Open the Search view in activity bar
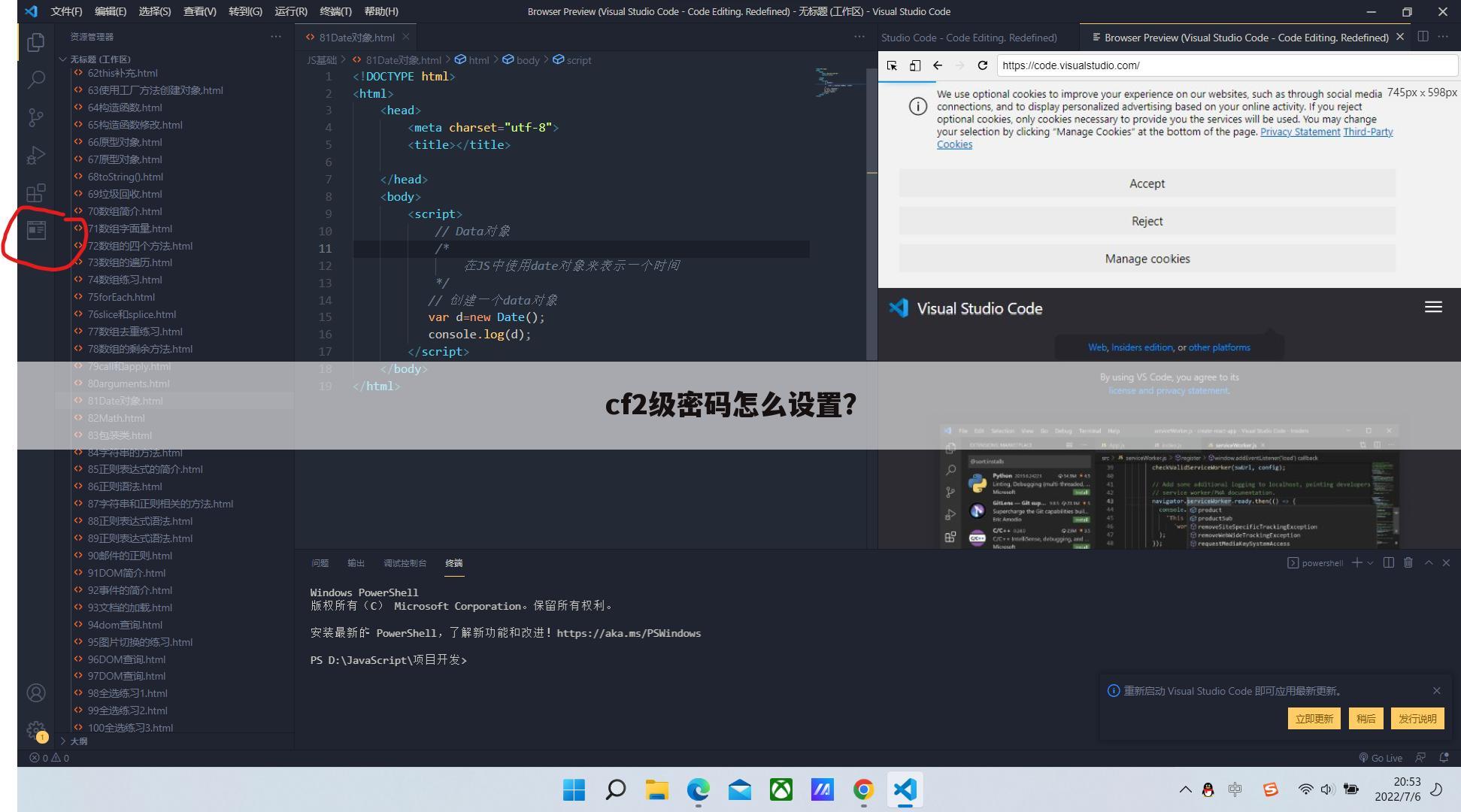This screenshot has height=812, width=1461. pos(35,80)
